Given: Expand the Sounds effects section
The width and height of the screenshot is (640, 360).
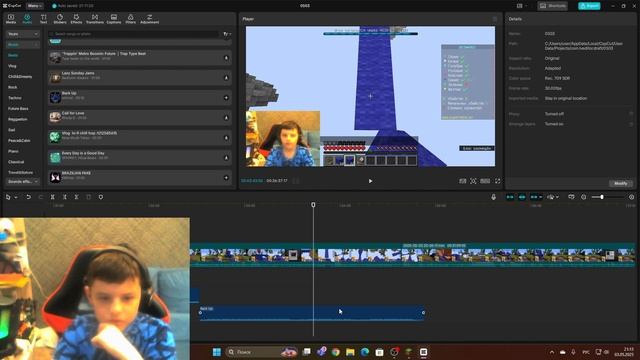Looking at the screenshot, I should (x=23, y=182).
